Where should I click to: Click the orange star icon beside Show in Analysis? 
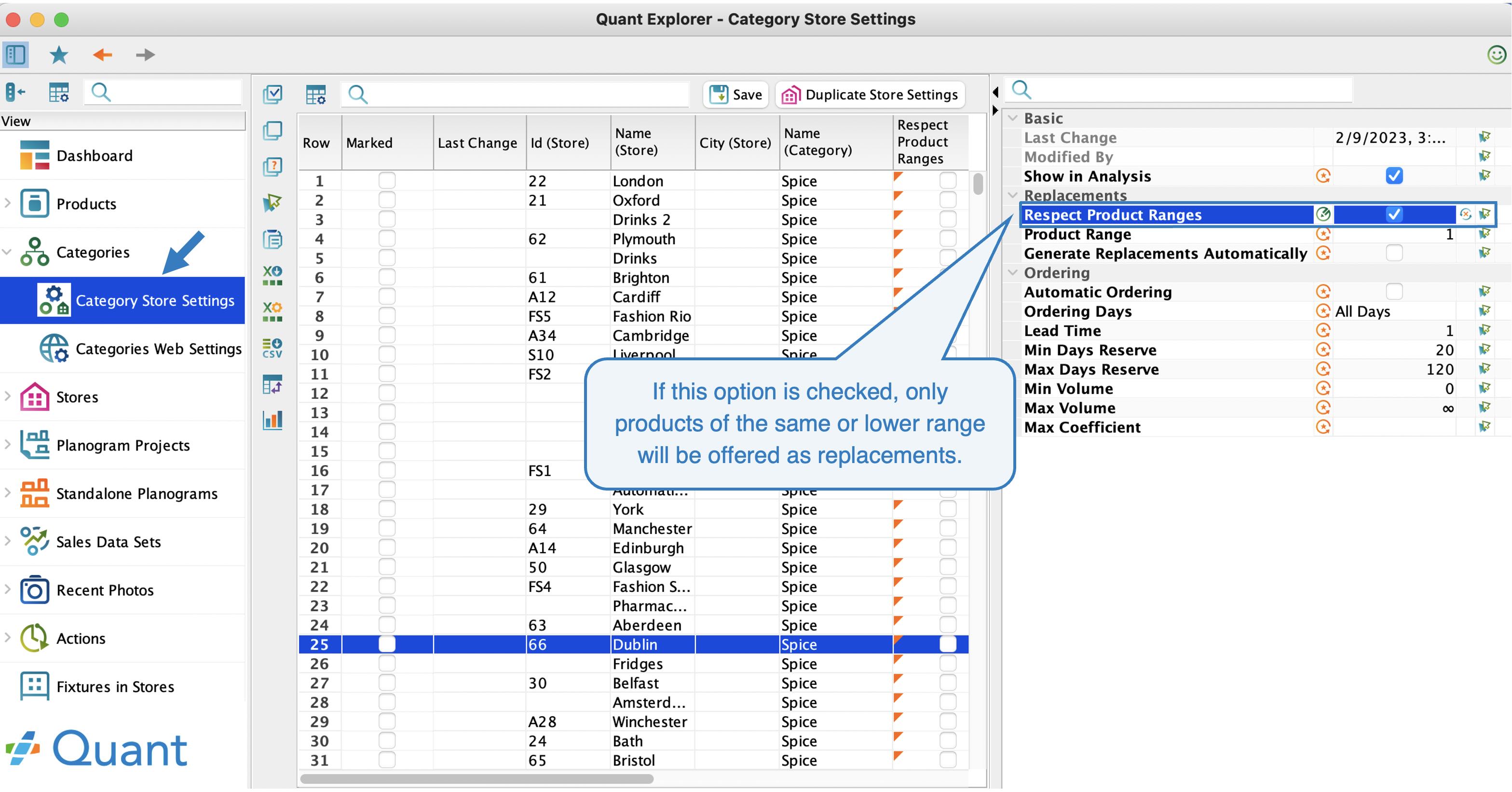[1323, 176]
